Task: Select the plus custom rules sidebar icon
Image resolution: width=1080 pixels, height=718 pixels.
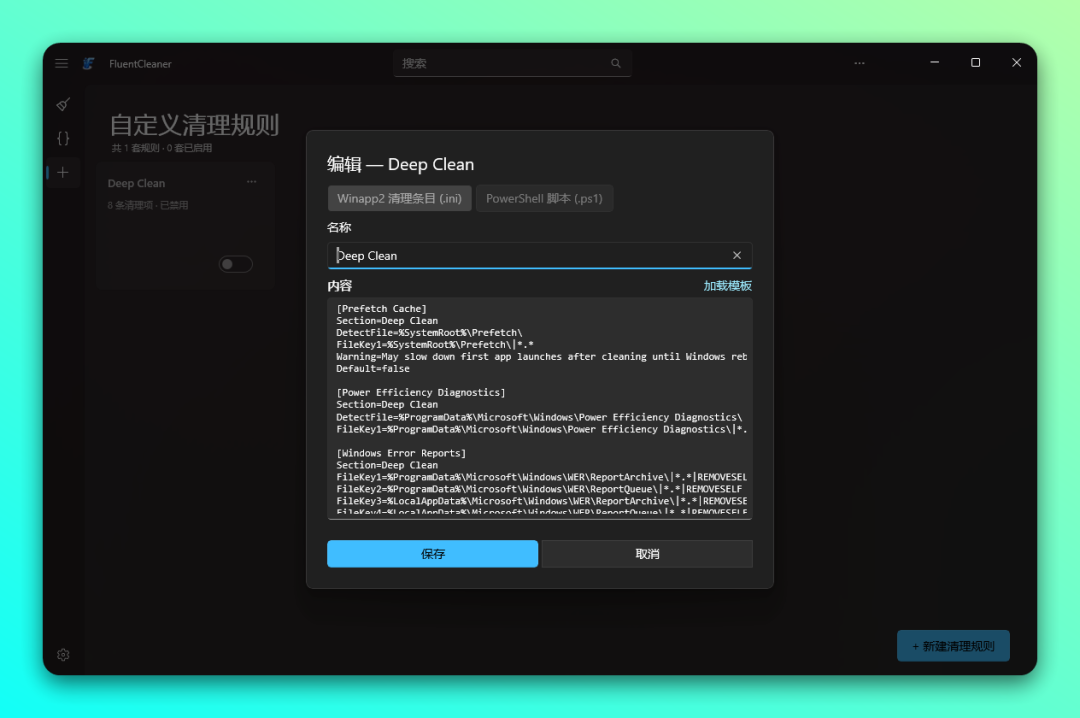Action: point(63,172)
